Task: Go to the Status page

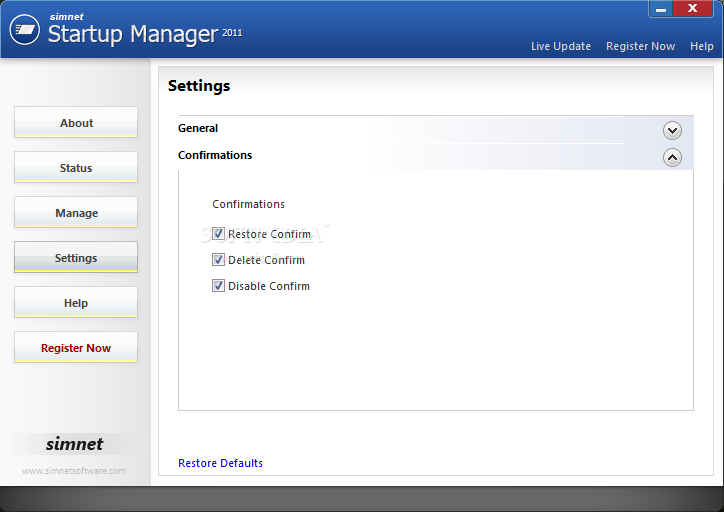Action: point(76,167)
